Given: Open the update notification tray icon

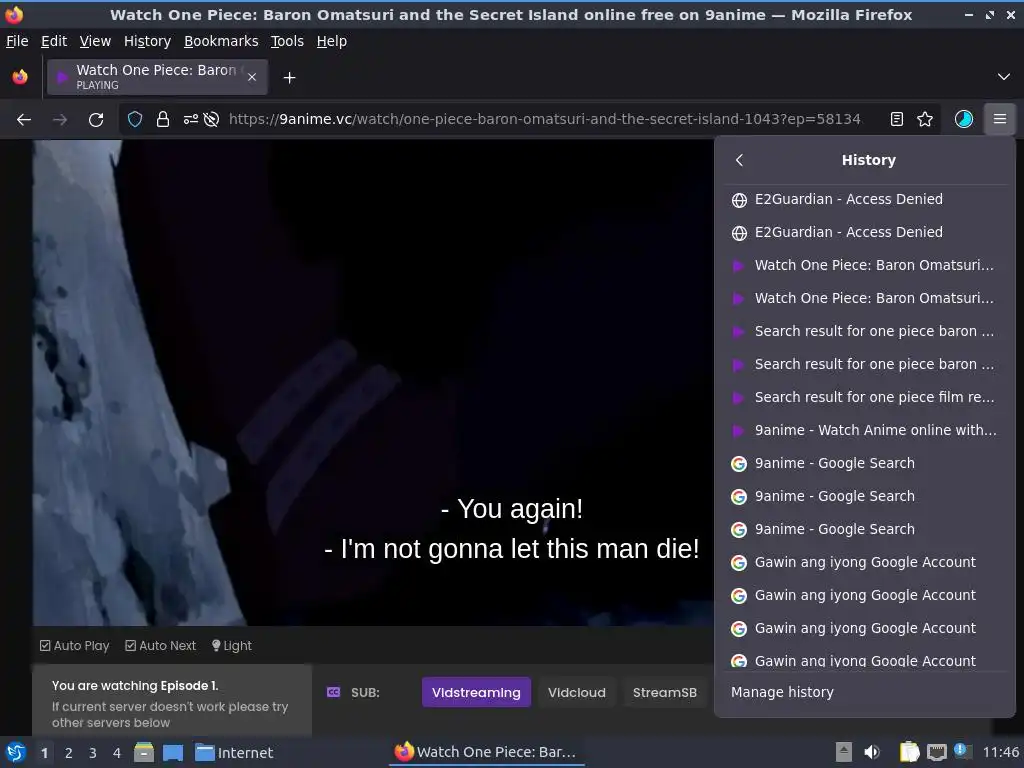Looking at the screenshot, I should tap(961, 751).
